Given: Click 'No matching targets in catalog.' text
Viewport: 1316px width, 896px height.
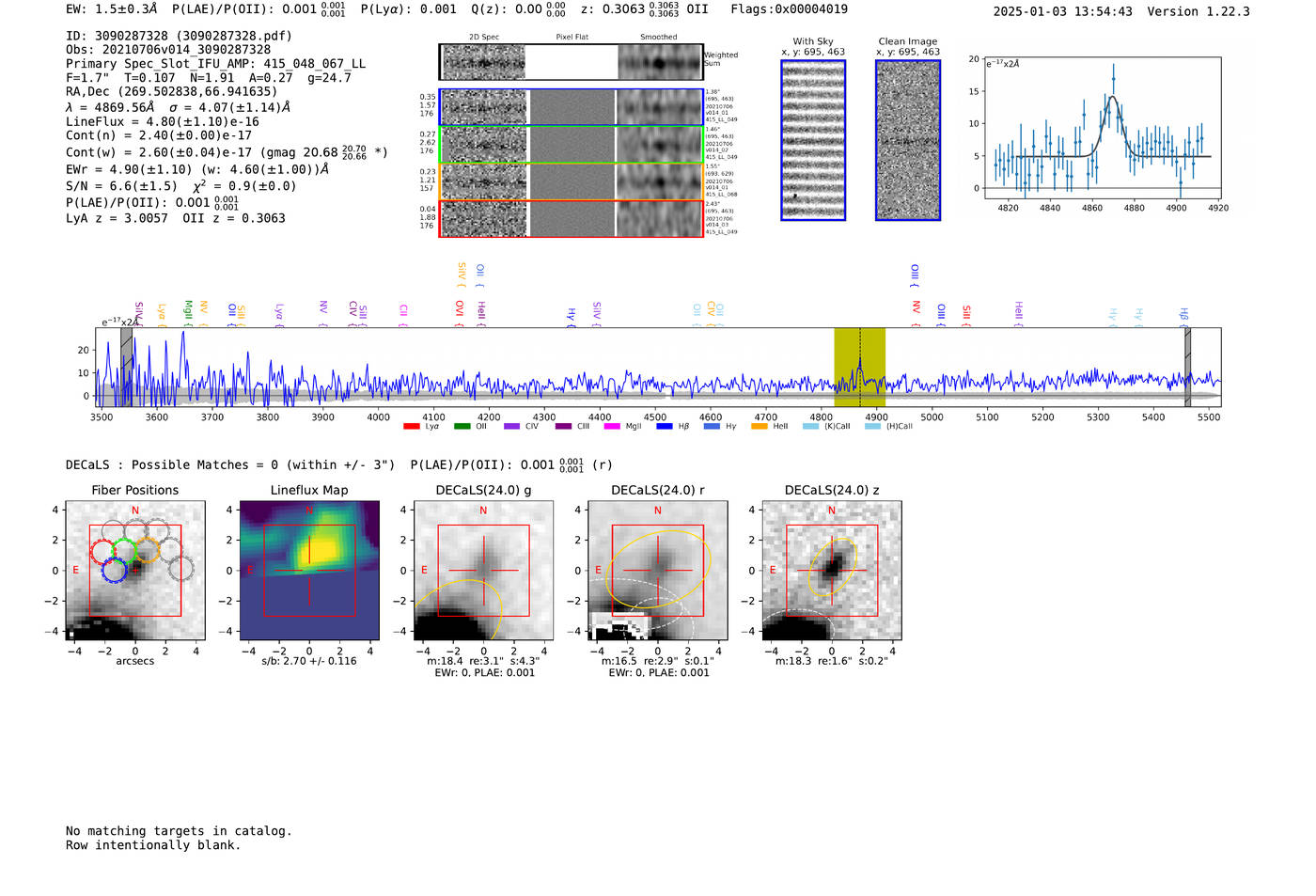Looking at the screenshot, I should [179, 831].
